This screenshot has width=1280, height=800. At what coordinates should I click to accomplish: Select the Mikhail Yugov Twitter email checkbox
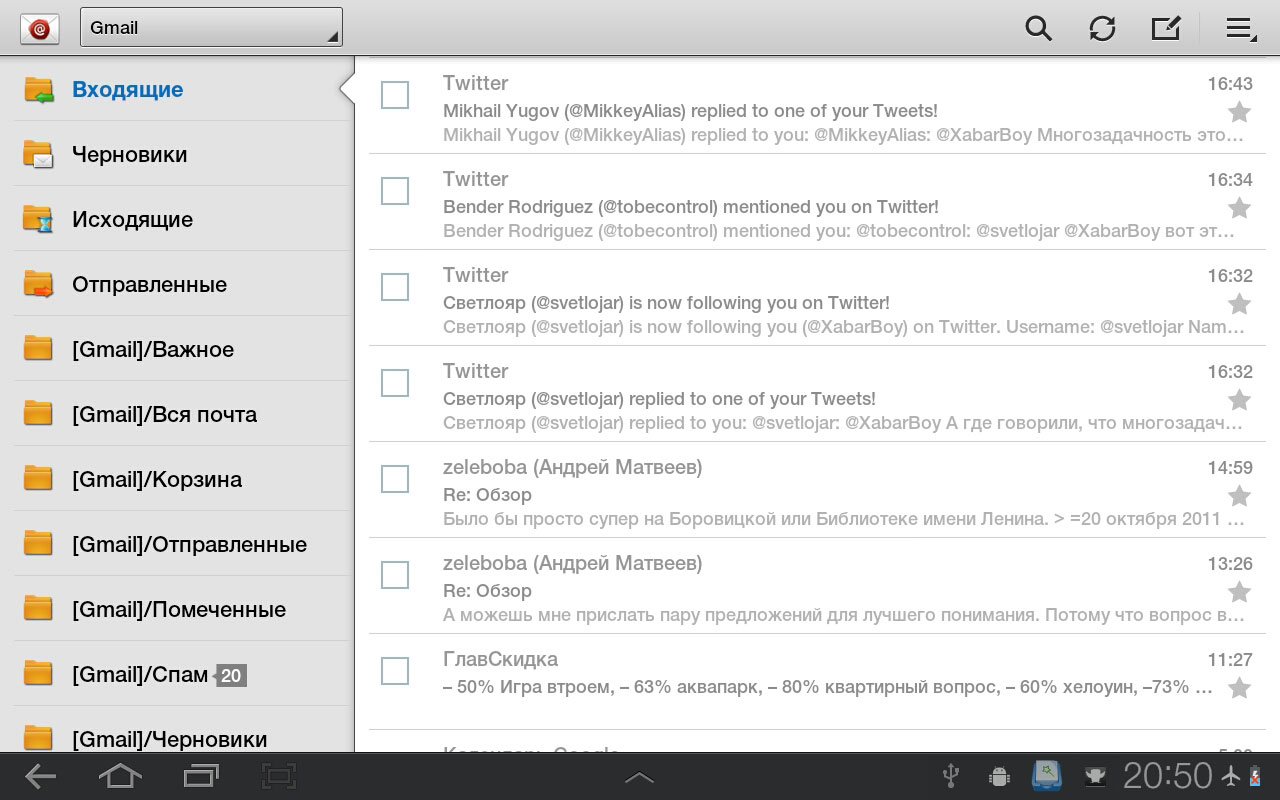coord(395,95)
